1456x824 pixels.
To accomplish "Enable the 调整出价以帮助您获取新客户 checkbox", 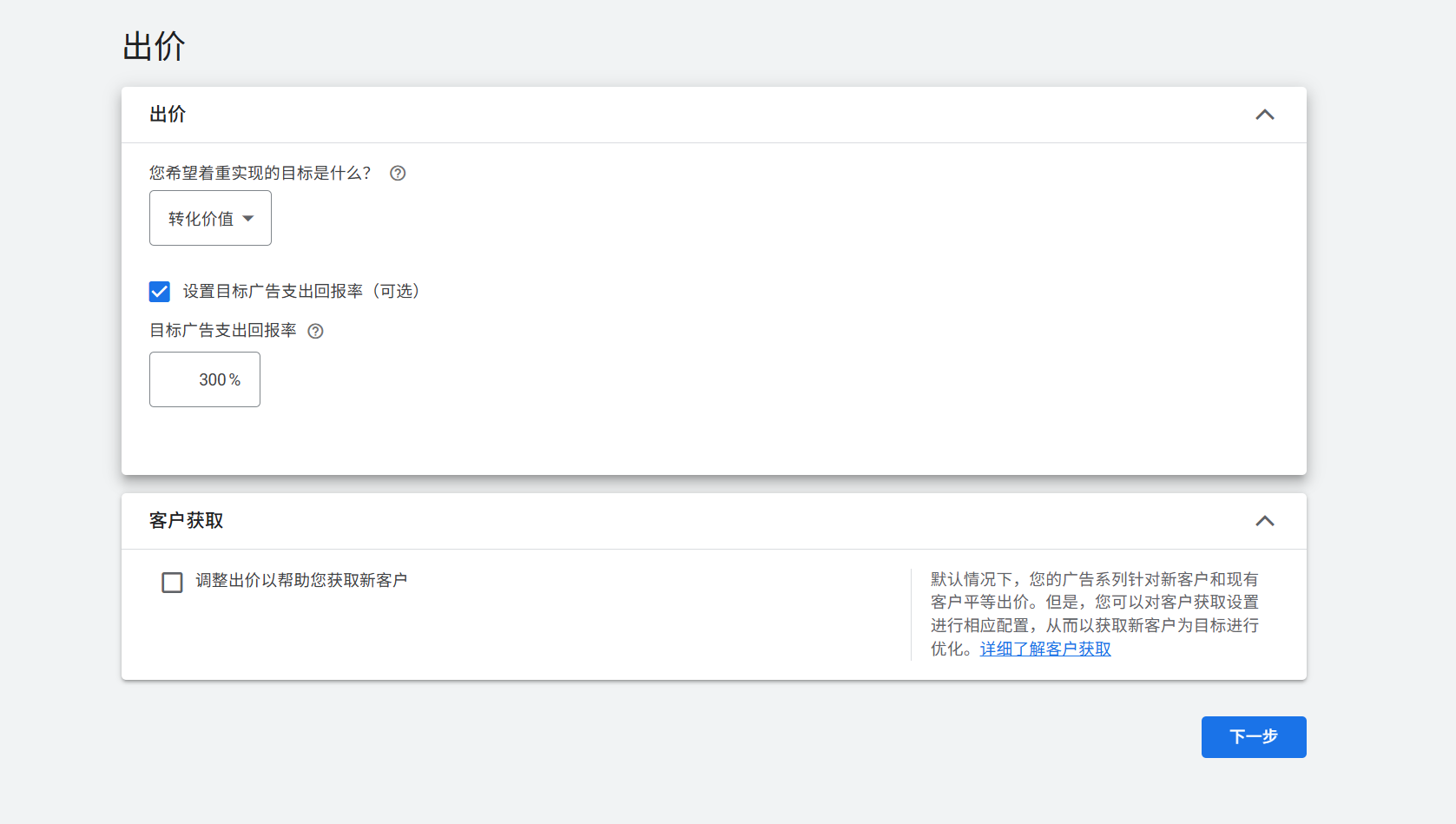I will (x=172, y=582).
